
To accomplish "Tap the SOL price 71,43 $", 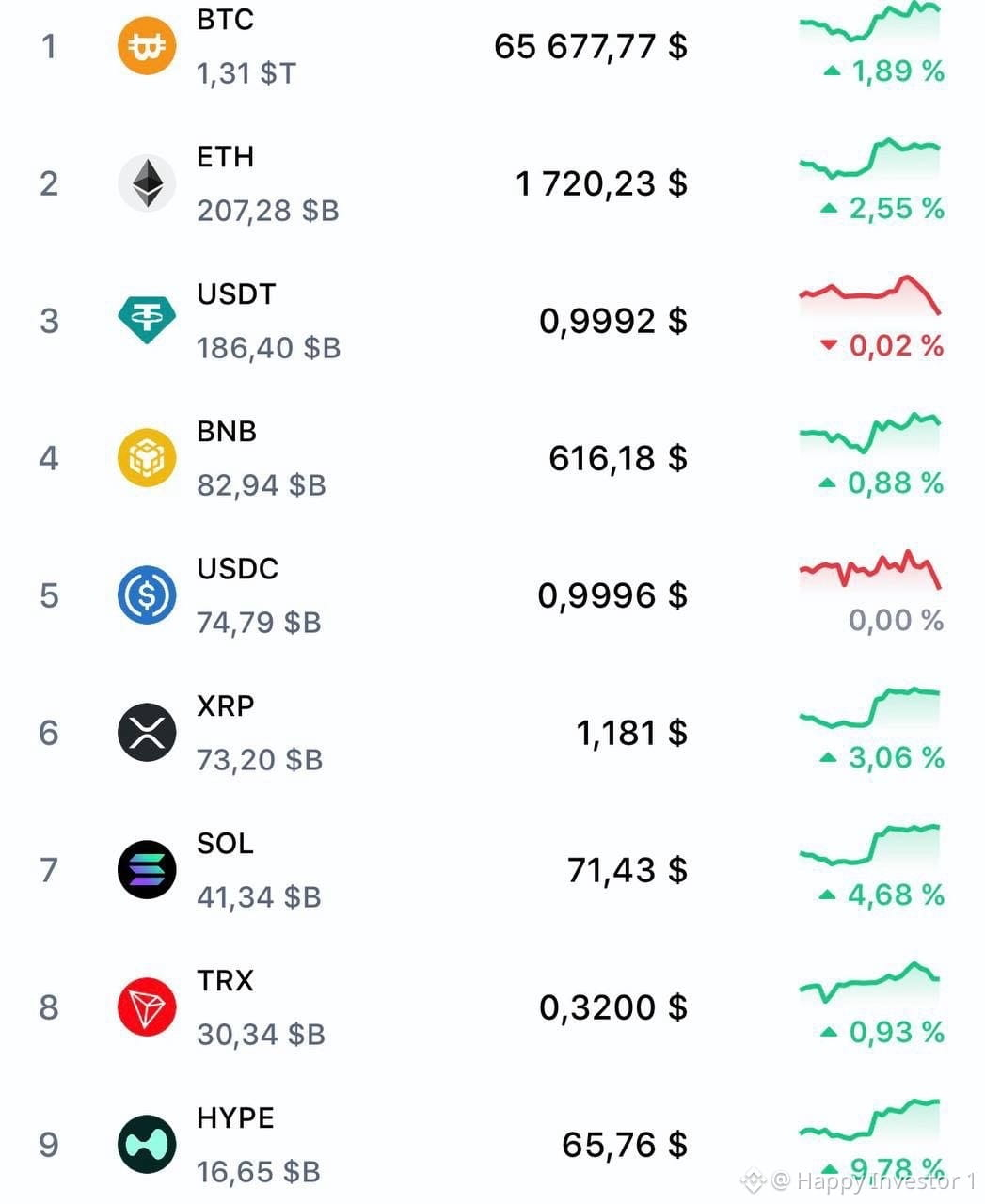I will 628,870.
